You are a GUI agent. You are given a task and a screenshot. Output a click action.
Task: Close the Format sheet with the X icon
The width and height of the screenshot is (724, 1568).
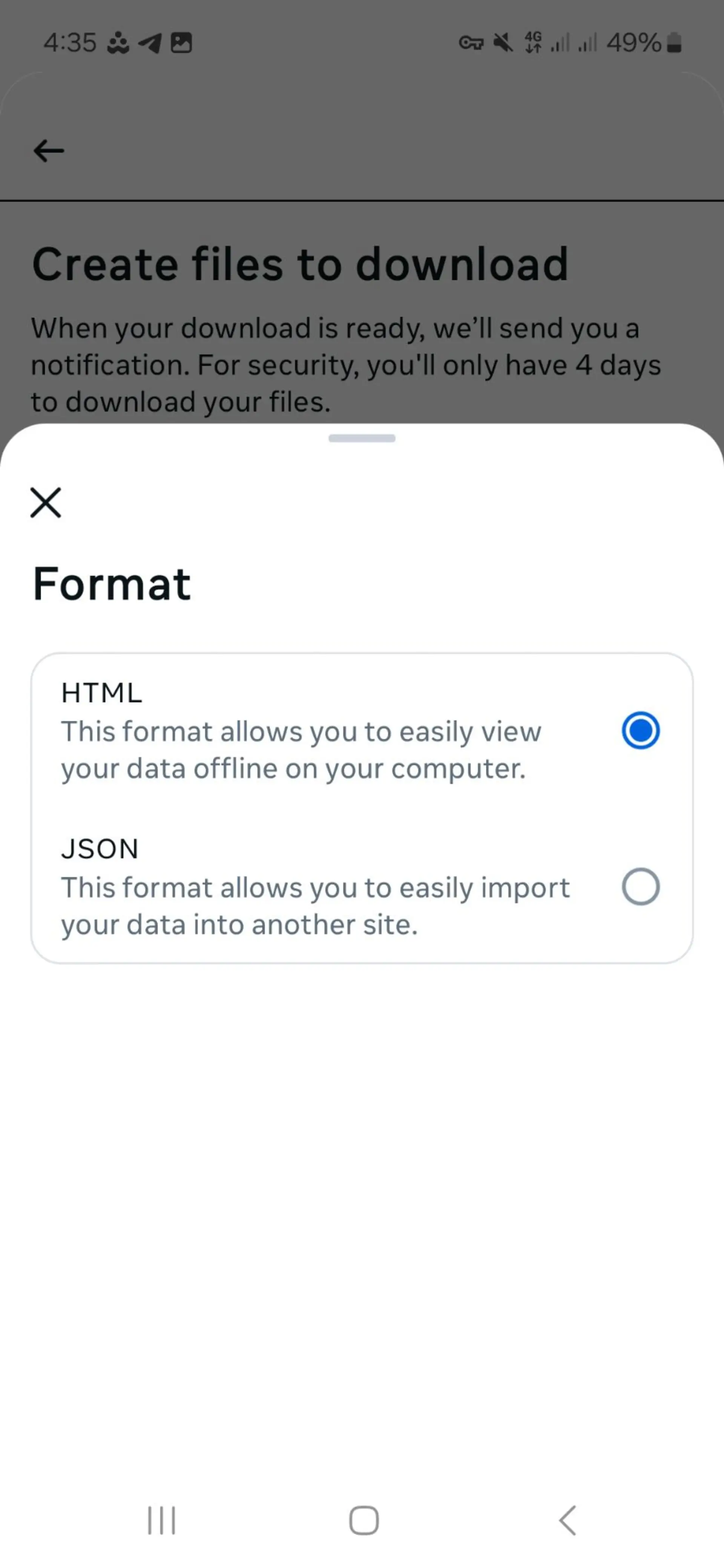point(46,502)
